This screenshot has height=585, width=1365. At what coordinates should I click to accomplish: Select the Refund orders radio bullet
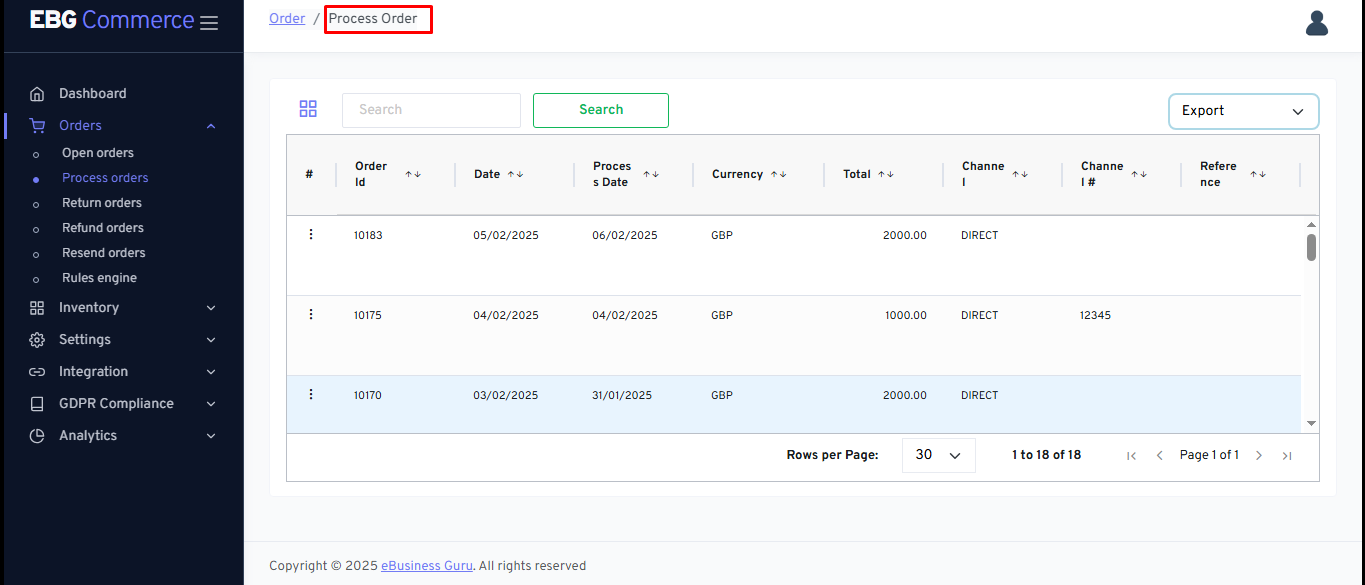[x=37, y=227]
